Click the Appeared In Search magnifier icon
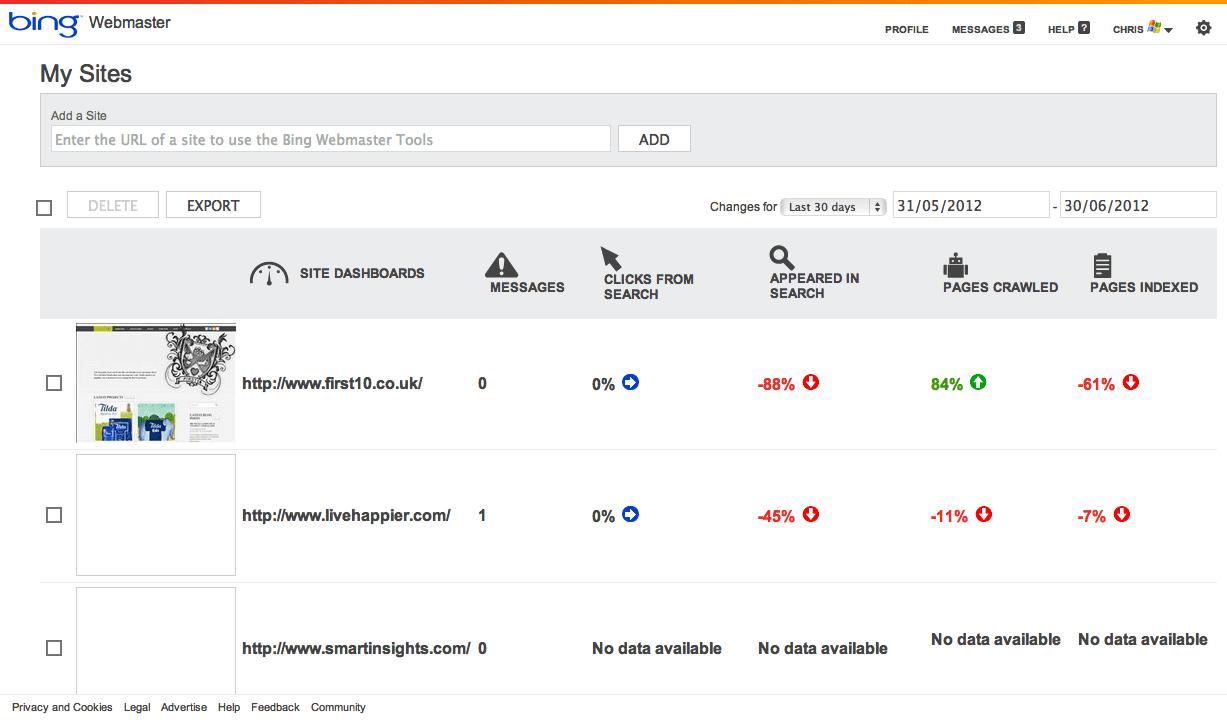 pos(781,258)
